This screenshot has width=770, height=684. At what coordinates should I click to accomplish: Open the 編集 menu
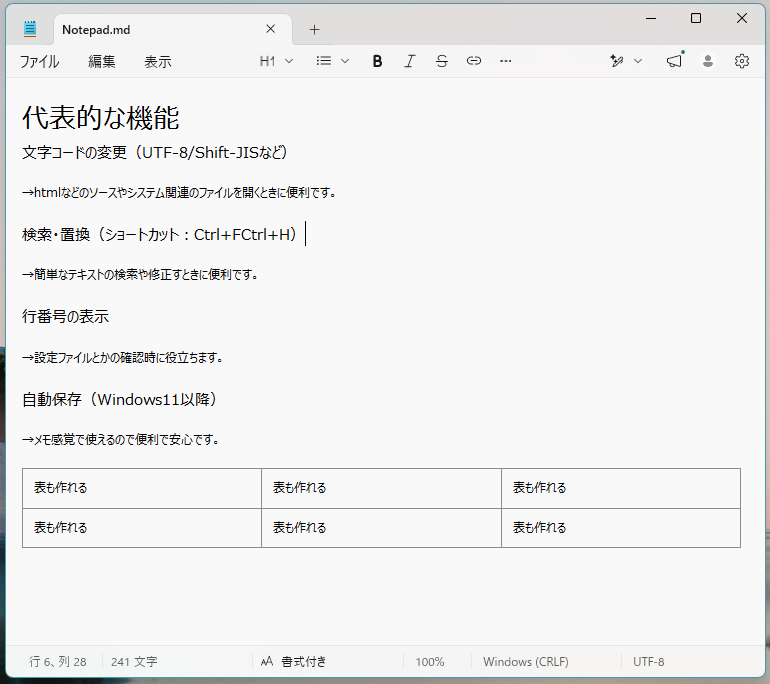tap(102, 61)
